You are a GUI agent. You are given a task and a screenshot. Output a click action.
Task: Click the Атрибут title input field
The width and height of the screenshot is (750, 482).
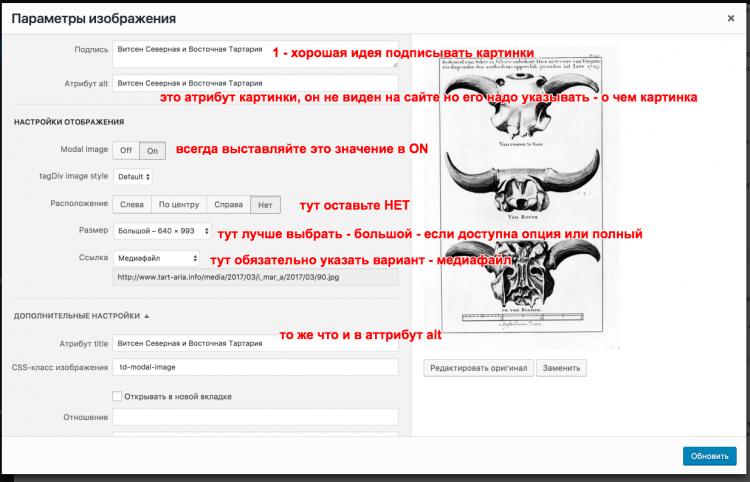click(x=255, y=343)
